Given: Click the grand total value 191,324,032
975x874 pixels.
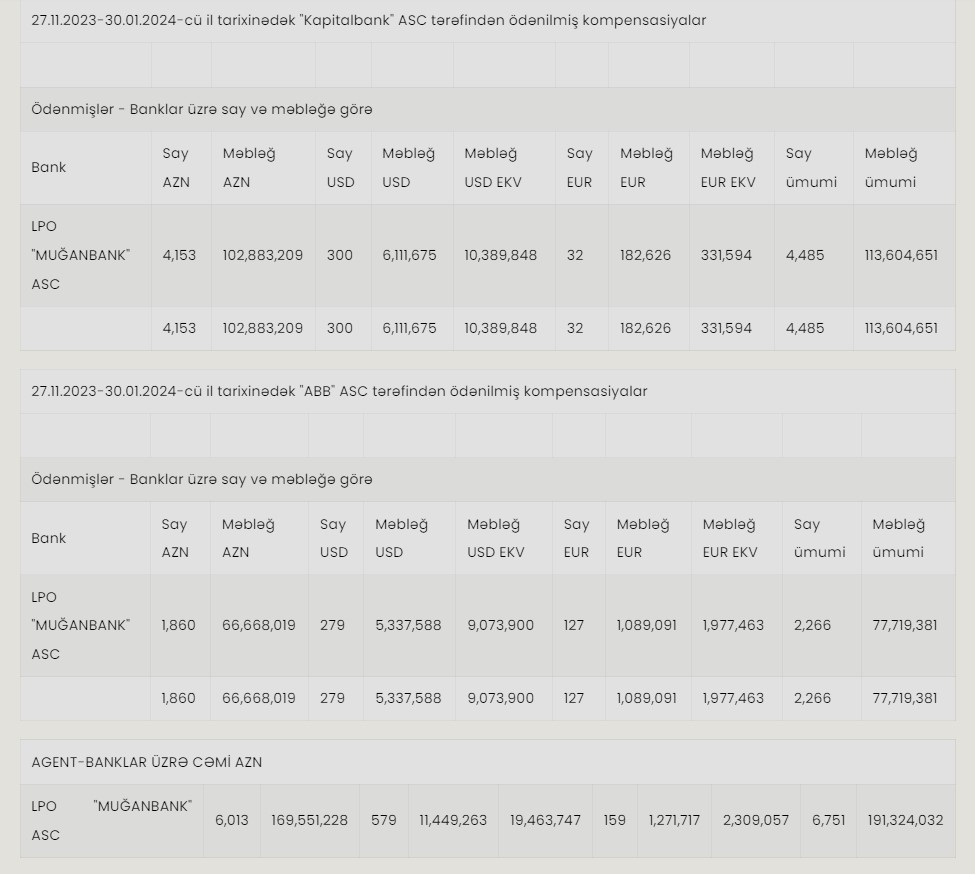Looking at the screenshot, I should [x=905, y=820].
